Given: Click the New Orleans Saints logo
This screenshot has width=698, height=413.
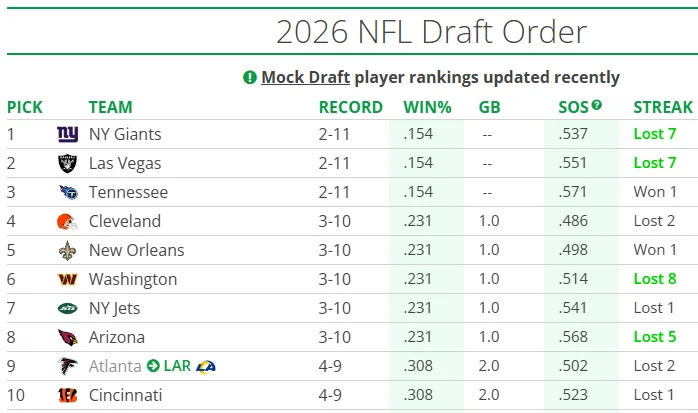Looking at the screenshot, I should pyautogui.click(x=67, y=250).
